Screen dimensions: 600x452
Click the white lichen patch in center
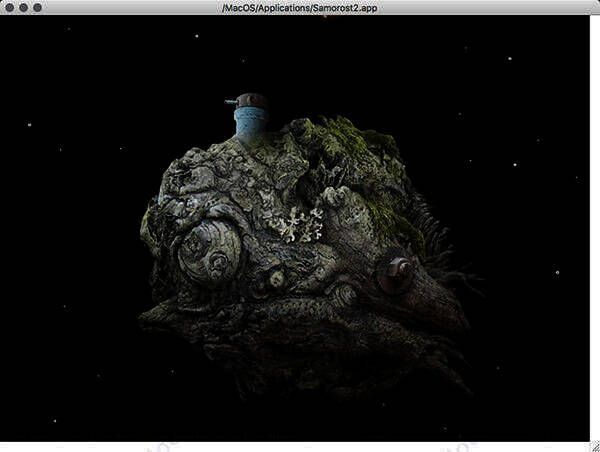[x=296, y=226]
